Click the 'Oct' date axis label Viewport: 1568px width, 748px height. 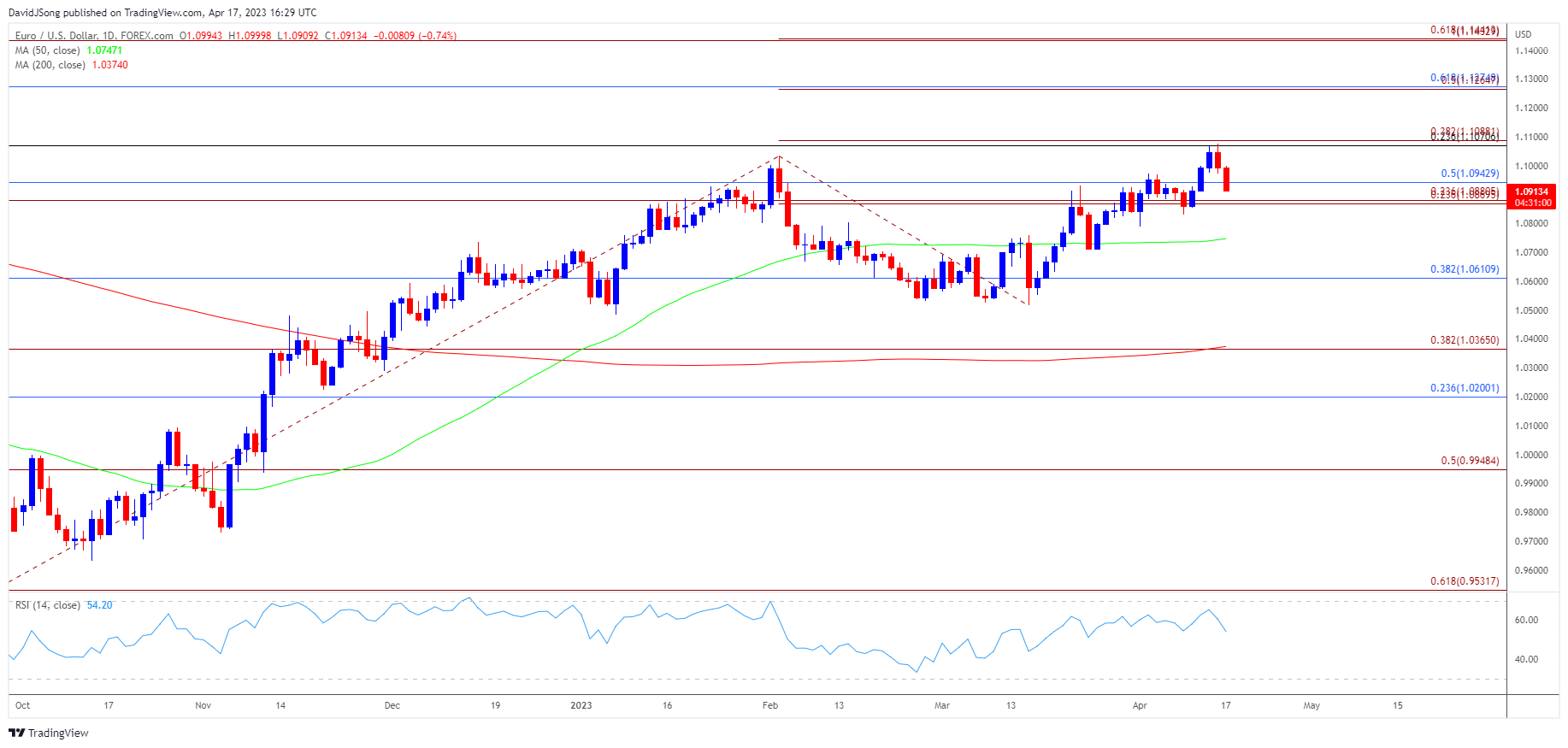(x=22, y=705)
